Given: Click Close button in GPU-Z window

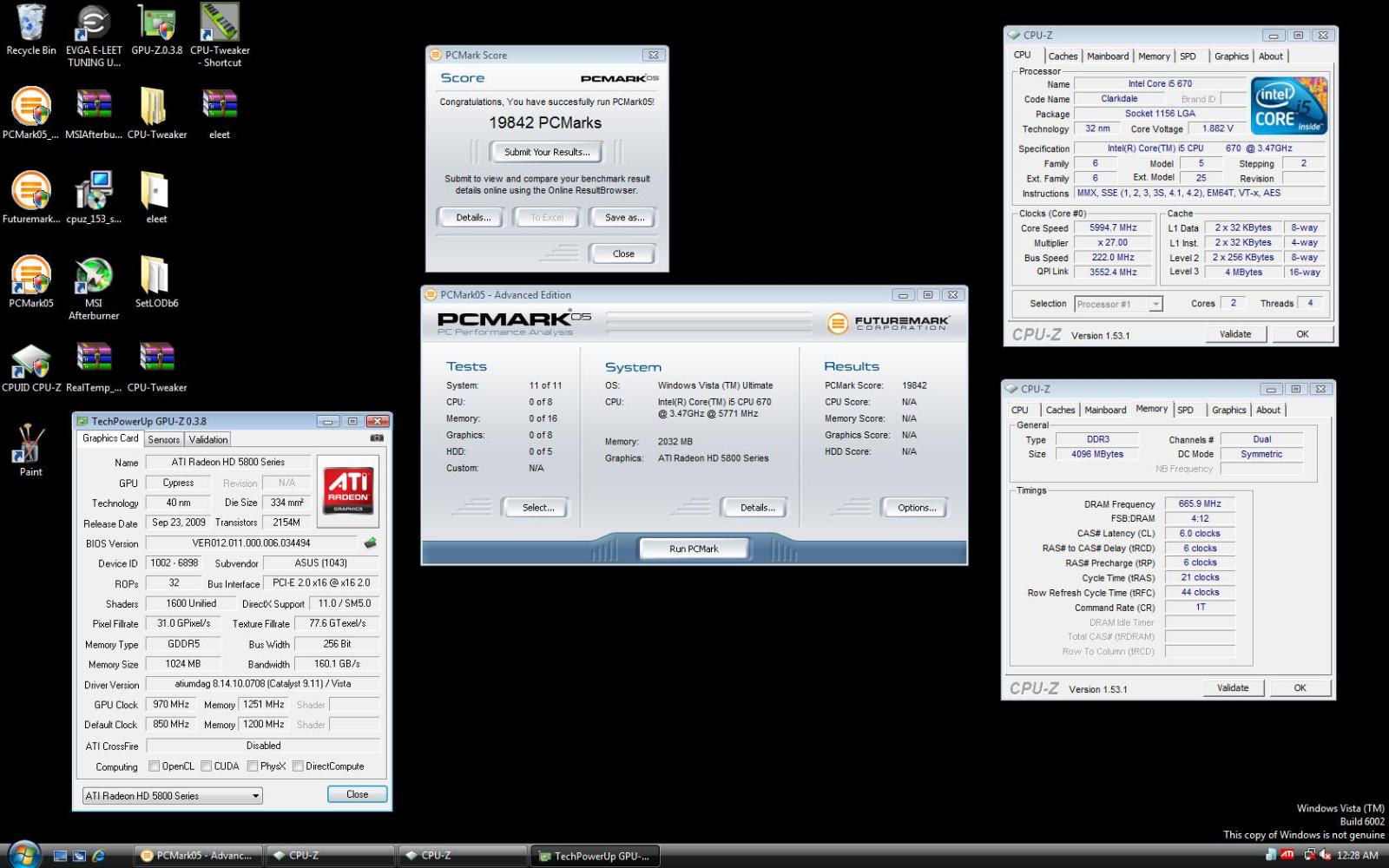Looking at the screenshot, I should coord(357,794).
